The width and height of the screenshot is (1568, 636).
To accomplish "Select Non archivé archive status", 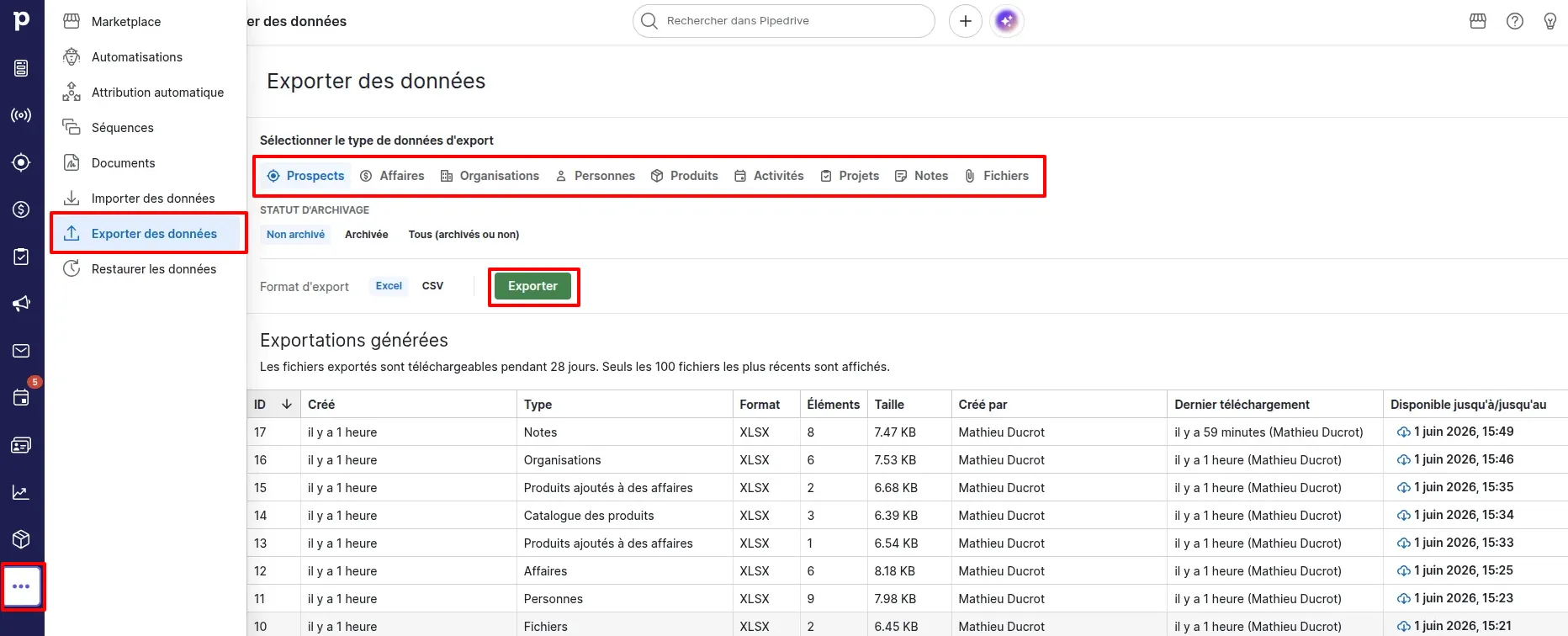I will (x=295, y=235).
